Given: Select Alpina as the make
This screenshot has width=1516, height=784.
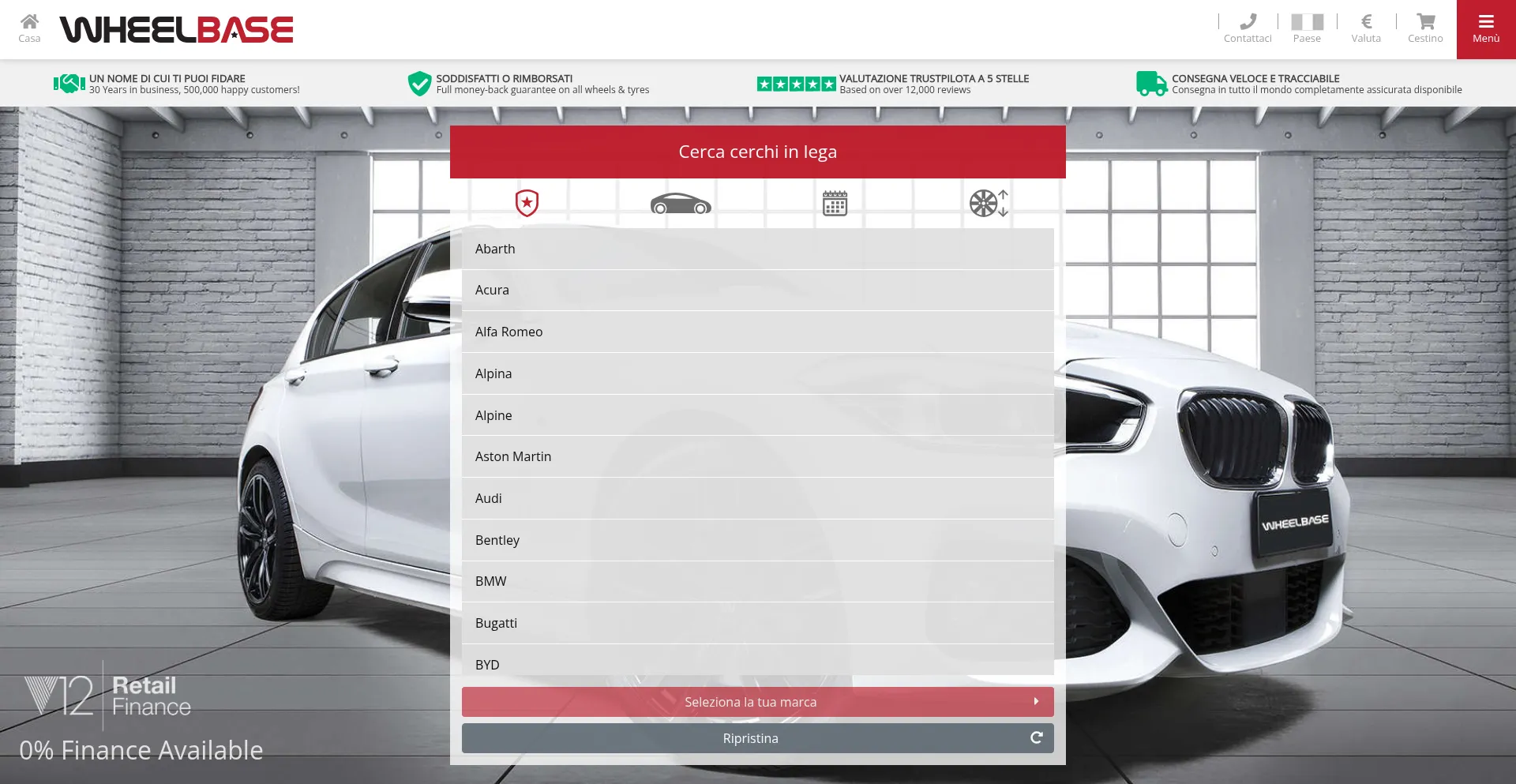Looking at the screenshot, I should (758, 374).
